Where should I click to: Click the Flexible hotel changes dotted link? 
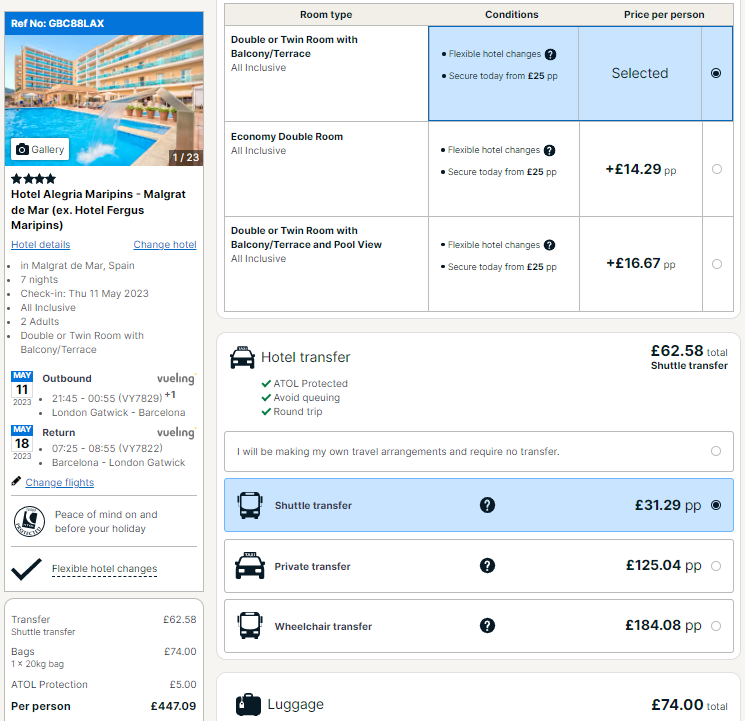point(105,569)
